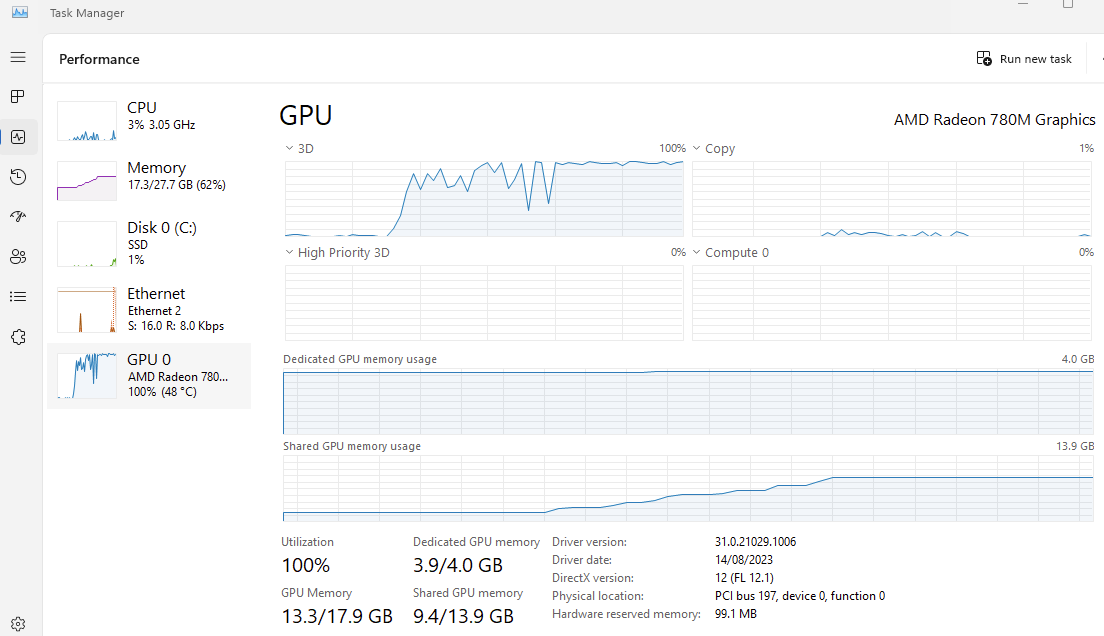Viewport: 1104px width, 636px height.
Task: Open the Processes page icon
Action: coord(18,97)
